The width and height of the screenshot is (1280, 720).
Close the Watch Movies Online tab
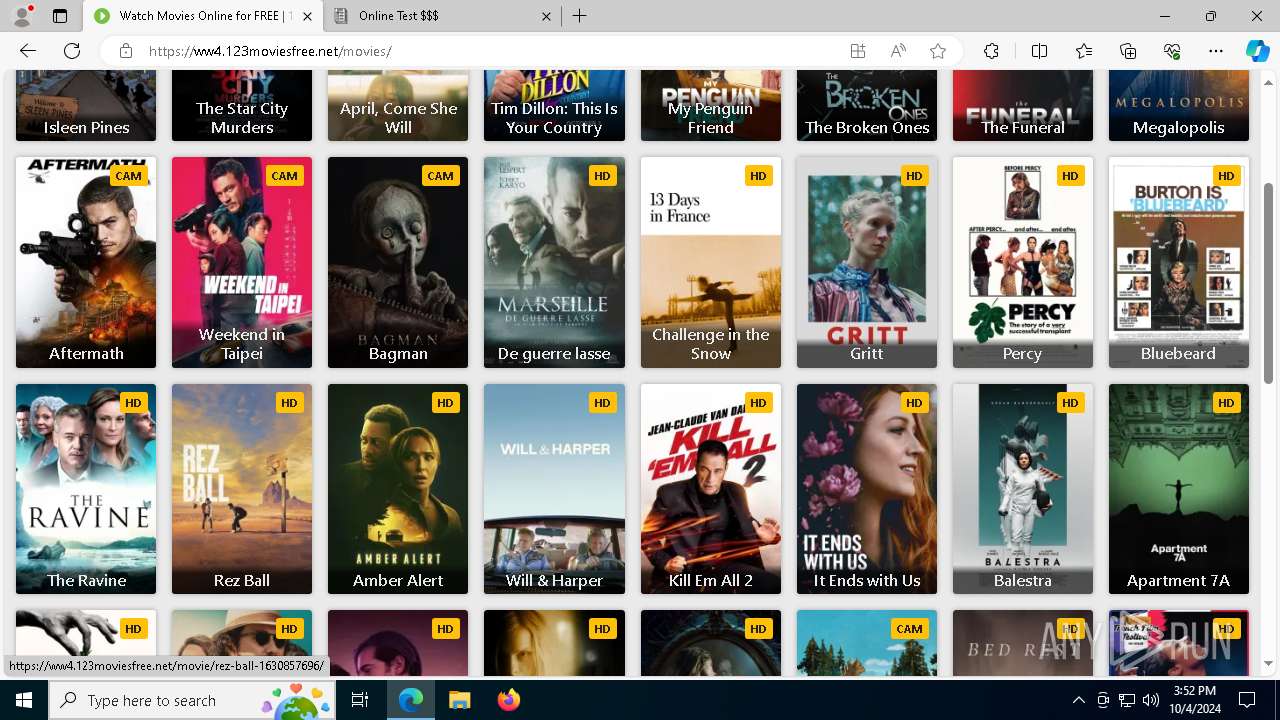pos(307,16)
